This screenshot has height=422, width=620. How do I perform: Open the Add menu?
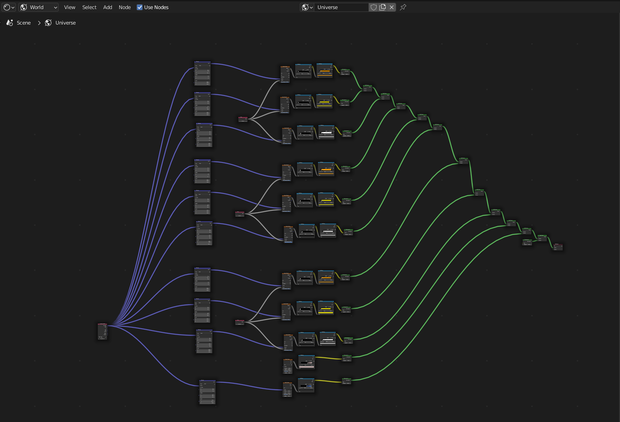pos(108,7)
